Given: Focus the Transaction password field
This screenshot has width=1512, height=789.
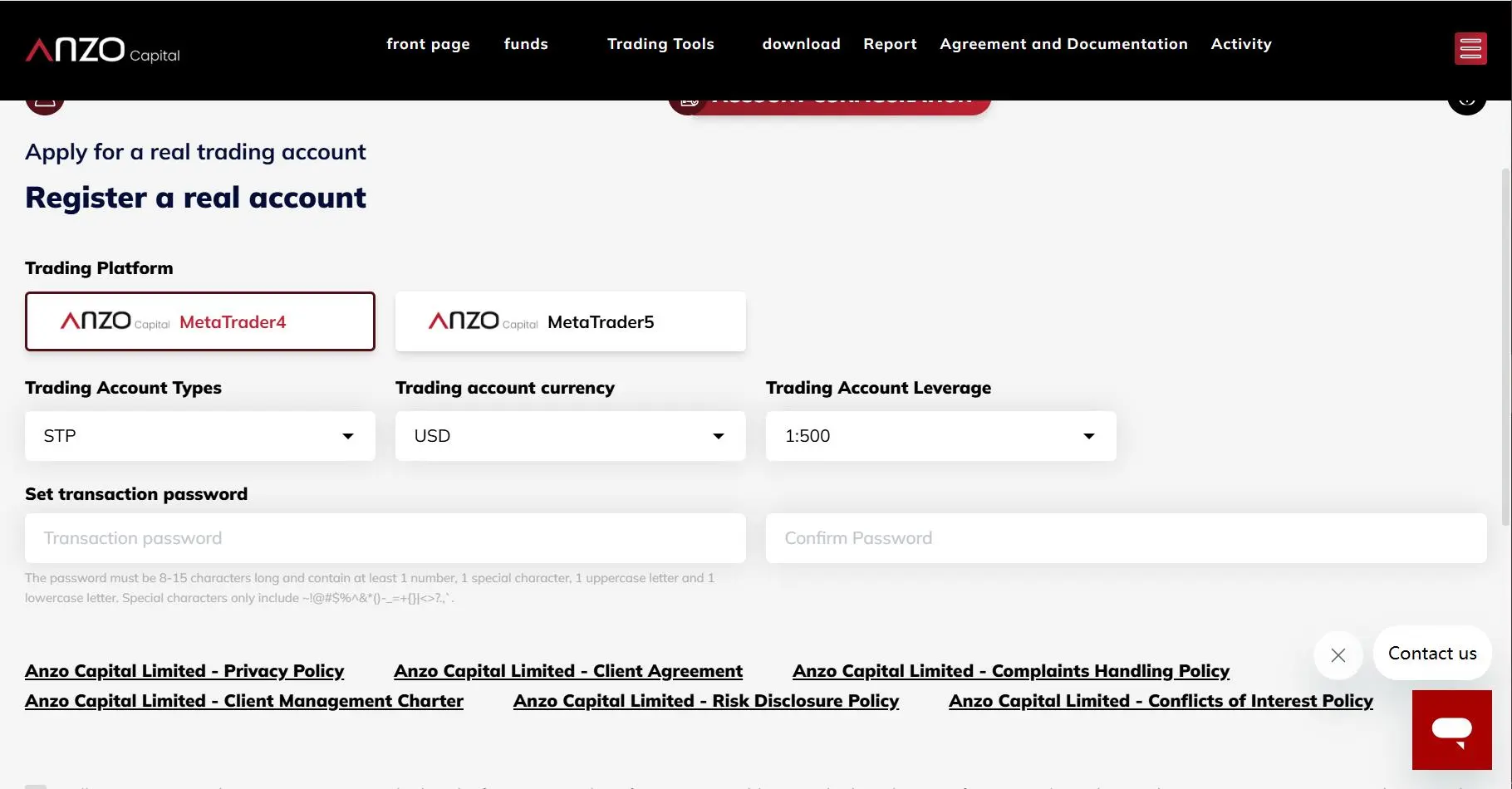Looking at the screenshot, I should [385, 538].
